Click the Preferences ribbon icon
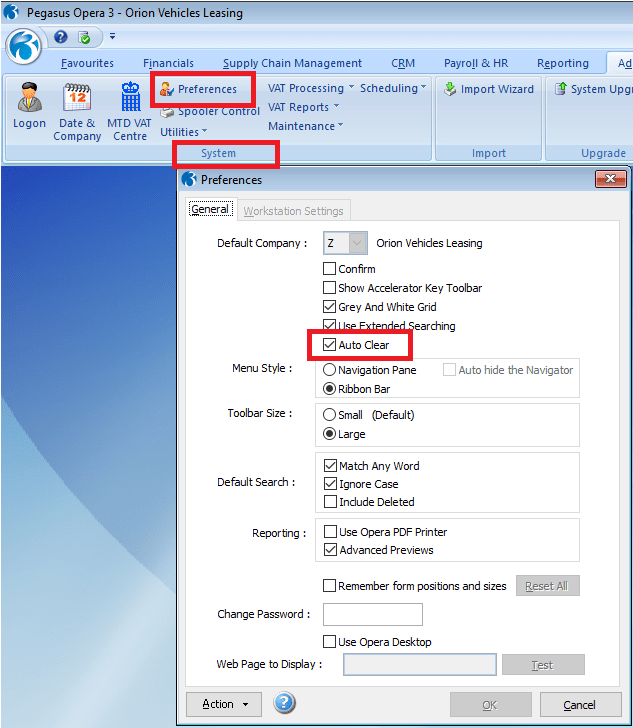Screen dimensions: 633x728 [167, 89]
